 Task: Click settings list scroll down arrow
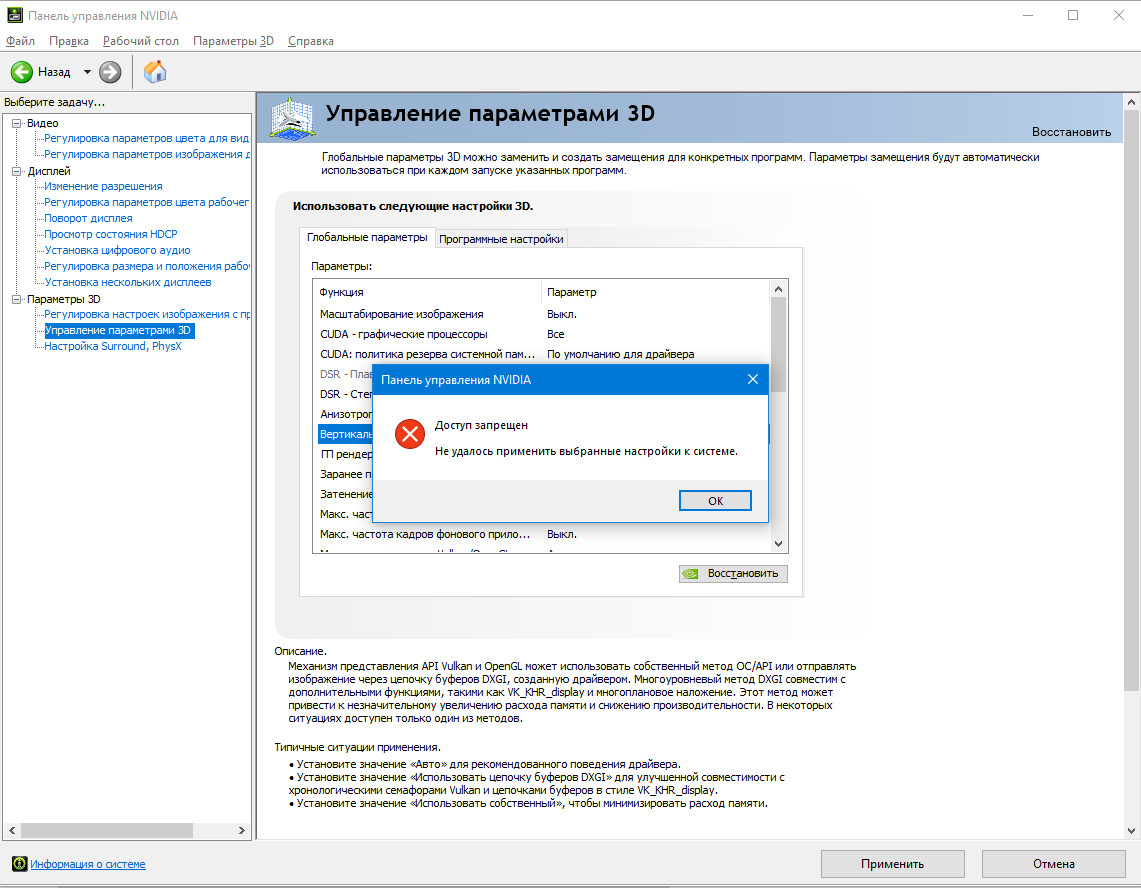pyautogui.click(x=778, y=544)
